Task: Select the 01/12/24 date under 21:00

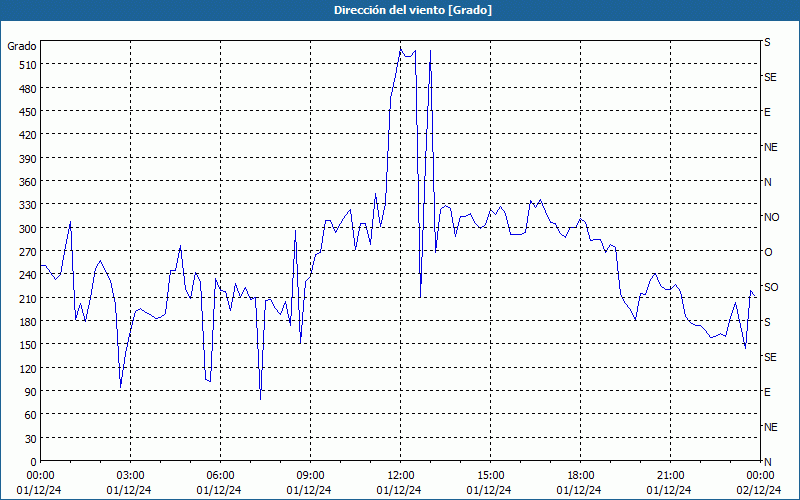Action: (669, 490)
